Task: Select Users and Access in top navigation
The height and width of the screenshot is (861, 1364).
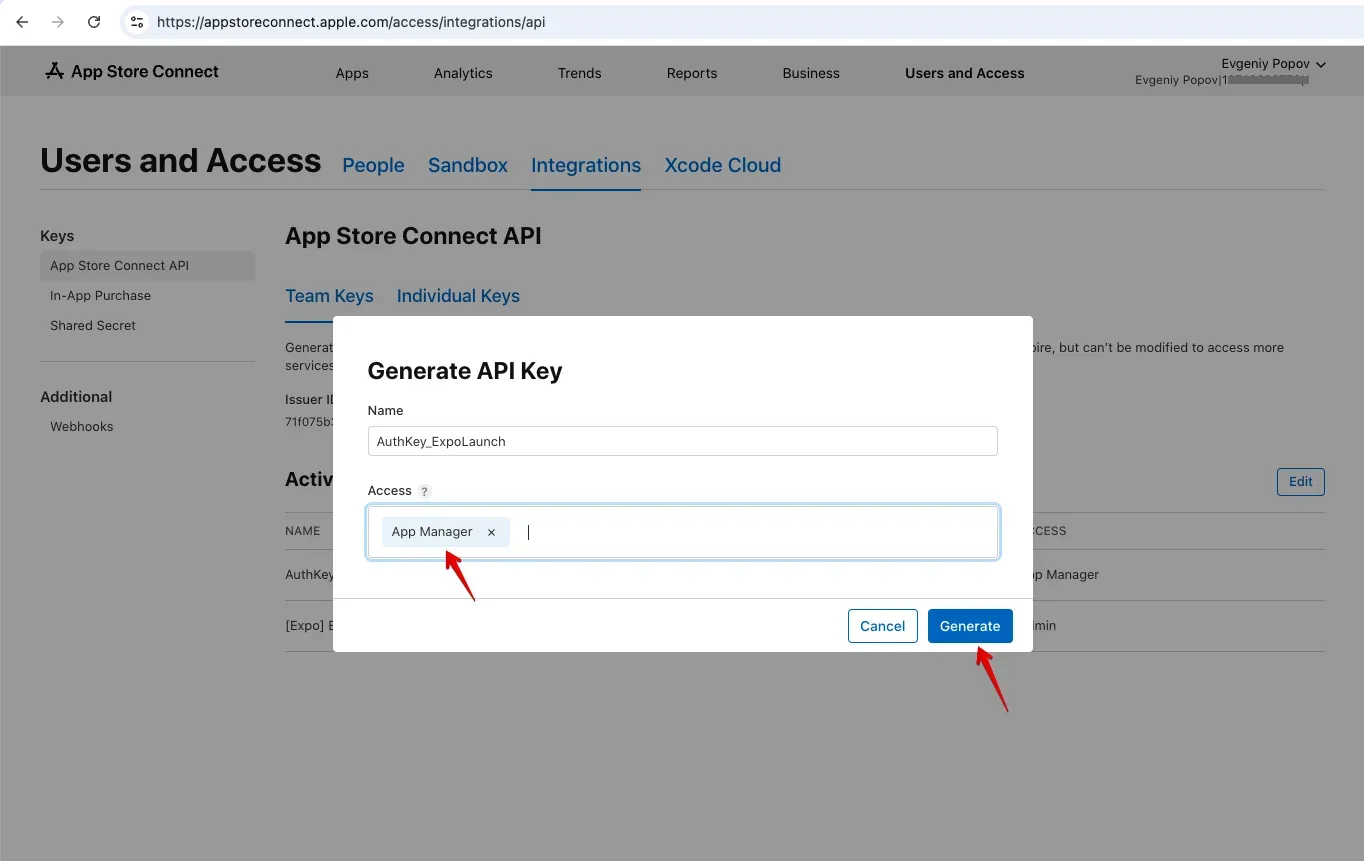Action: (965, 73)
